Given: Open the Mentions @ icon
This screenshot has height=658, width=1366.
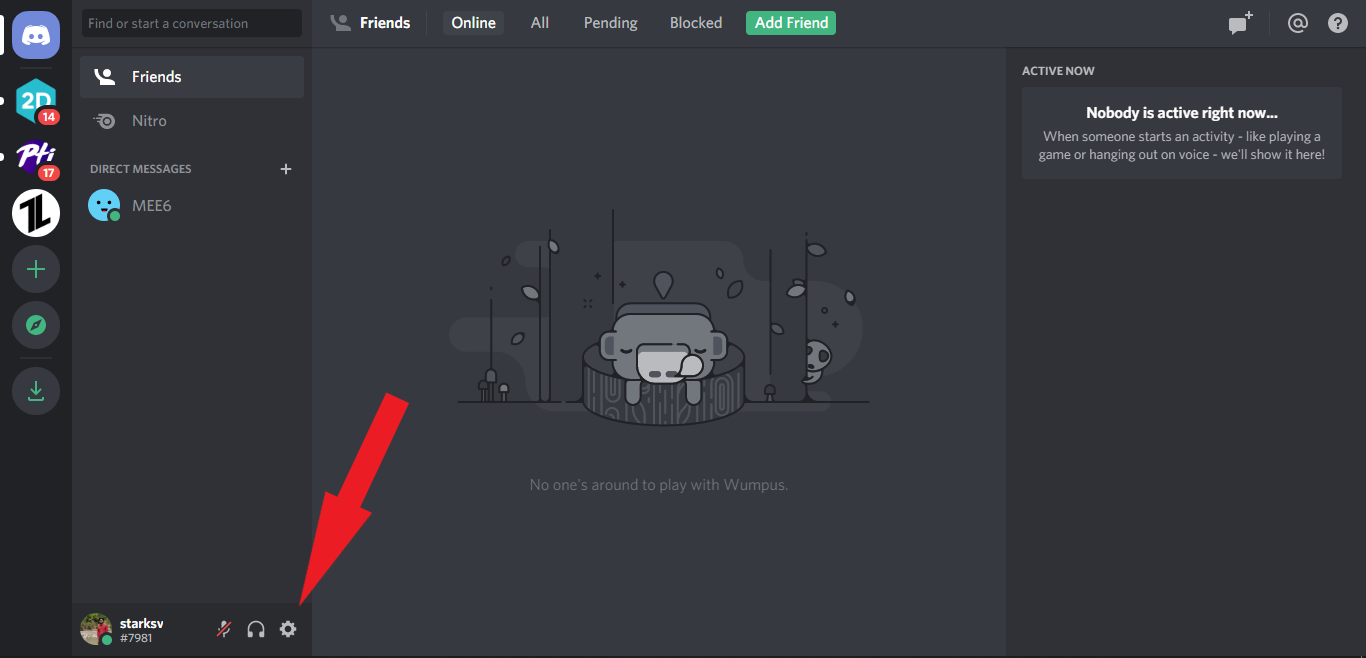Looking at the screenshot, I should (x=1298, y=23).
